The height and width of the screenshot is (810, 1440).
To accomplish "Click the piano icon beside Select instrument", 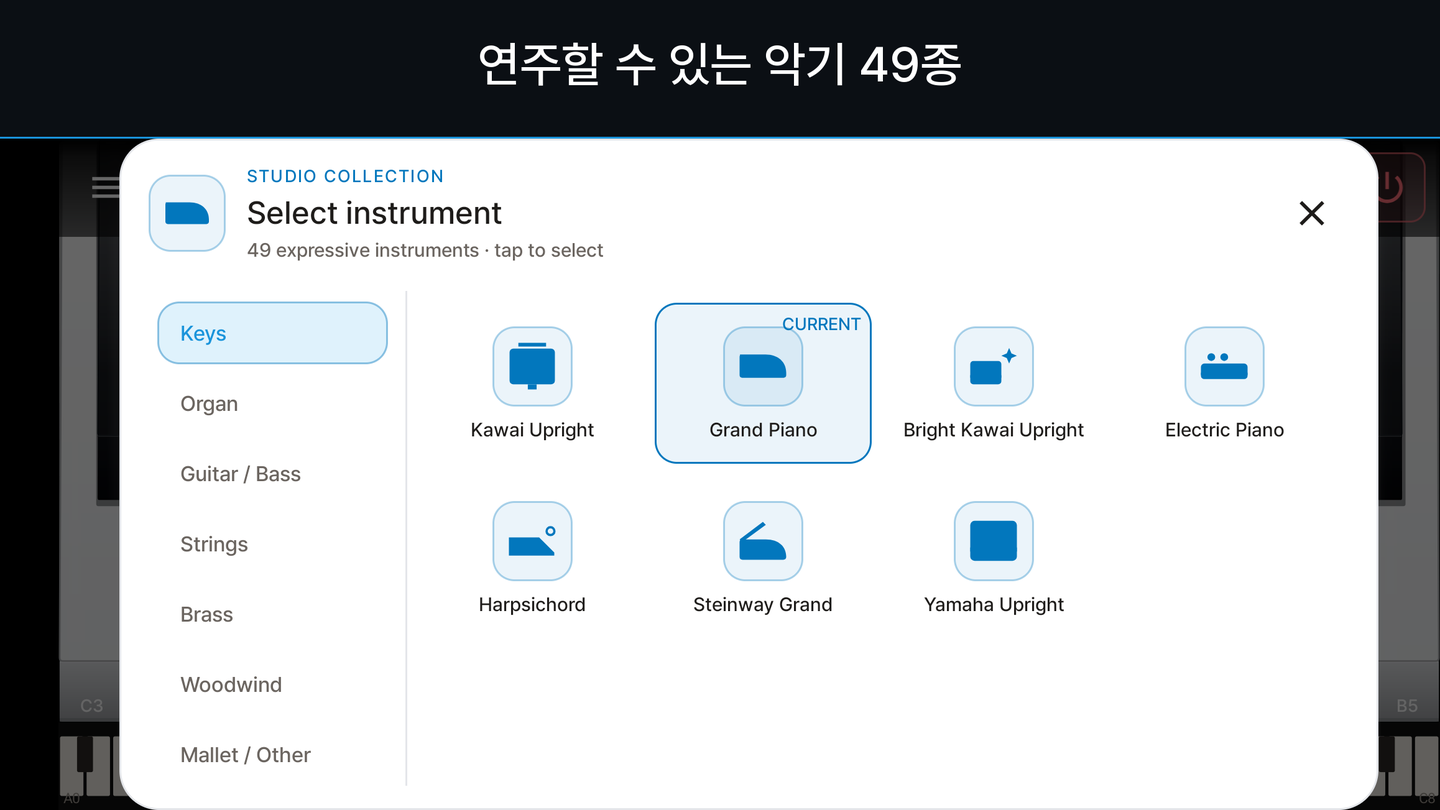I will (x=187, y=213).
